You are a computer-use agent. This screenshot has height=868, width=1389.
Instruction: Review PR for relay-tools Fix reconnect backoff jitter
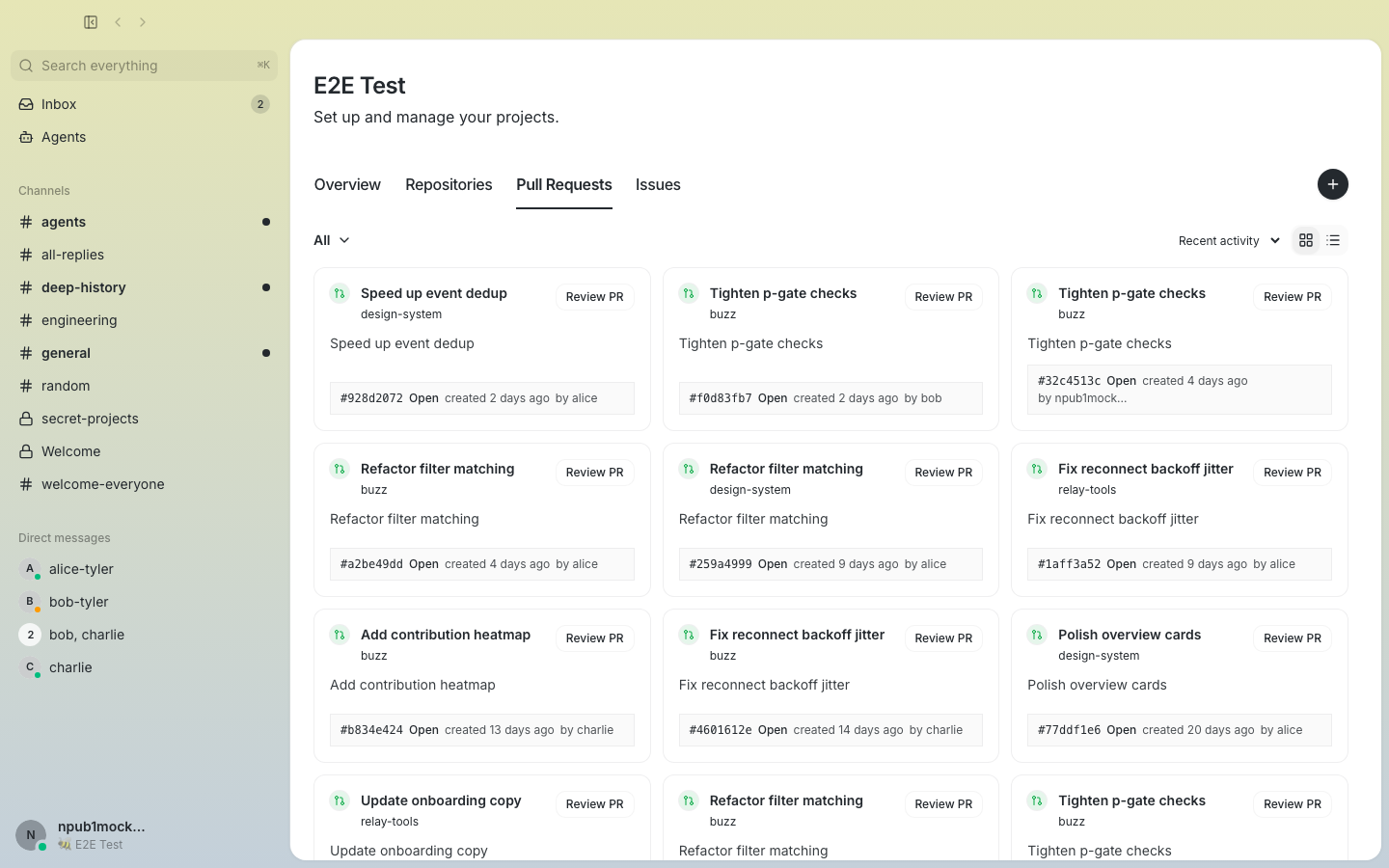[x=1293, y=473]
